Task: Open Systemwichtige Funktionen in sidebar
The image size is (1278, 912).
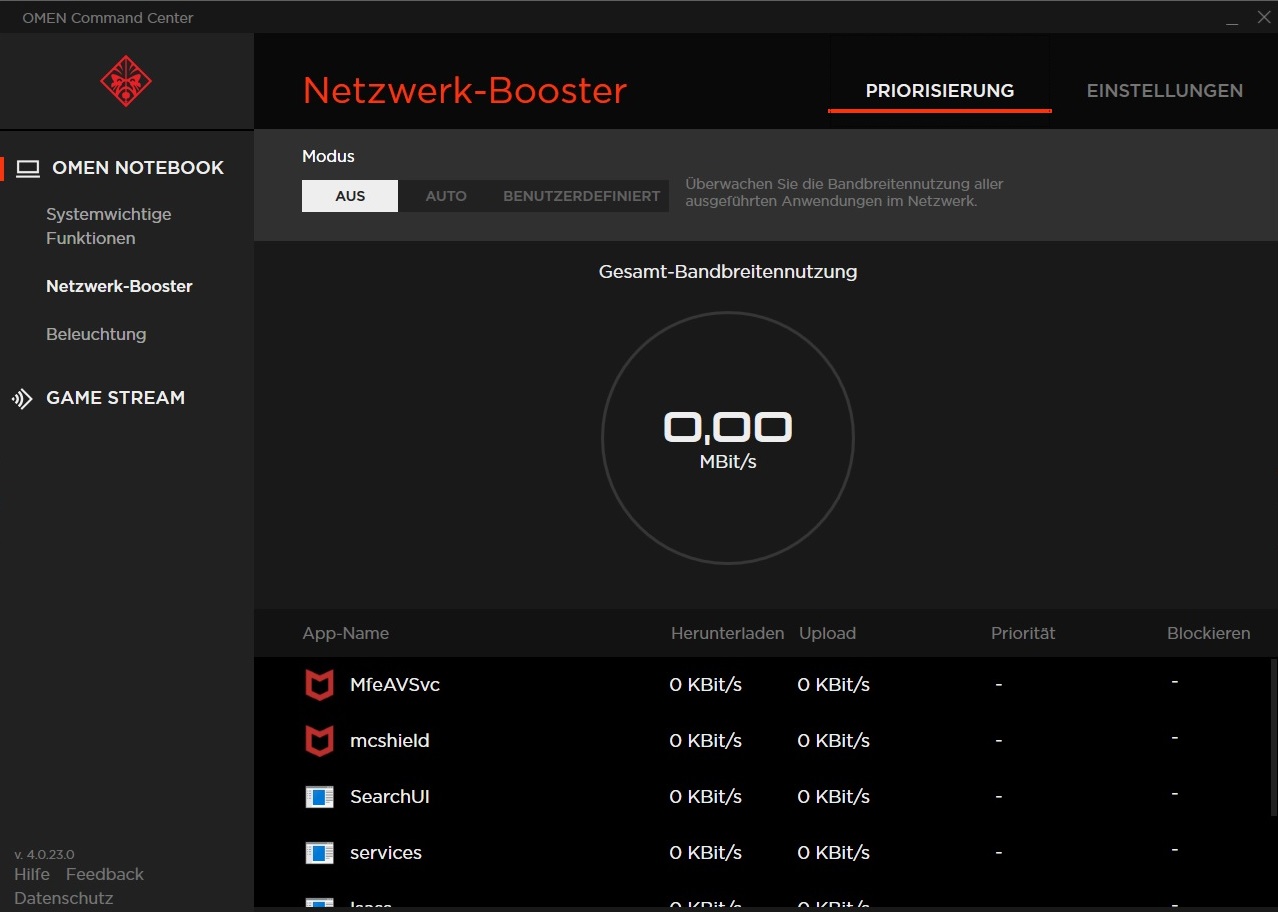Action: point(108,226)
